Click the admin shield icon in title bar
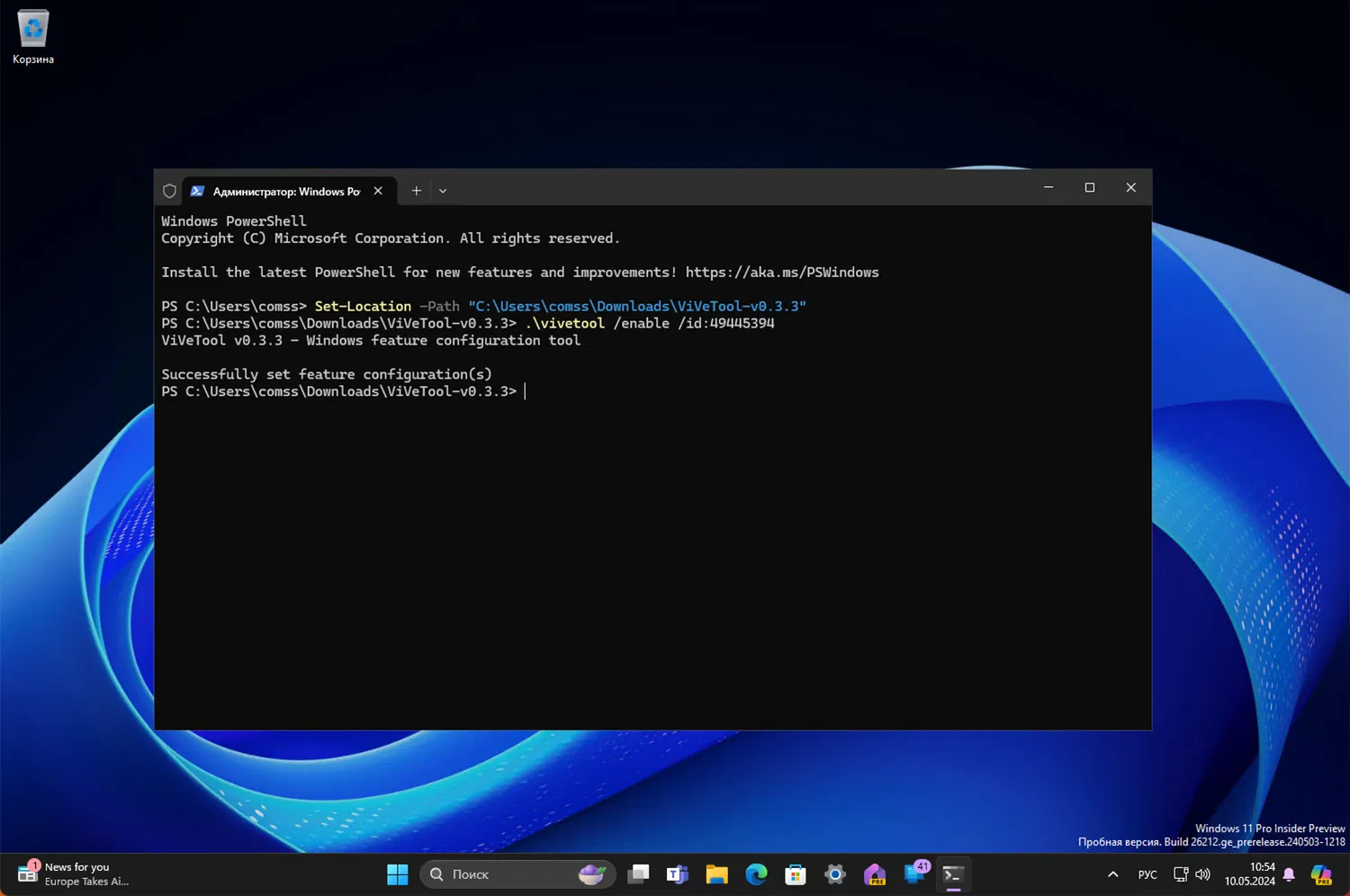 [169, 191]
